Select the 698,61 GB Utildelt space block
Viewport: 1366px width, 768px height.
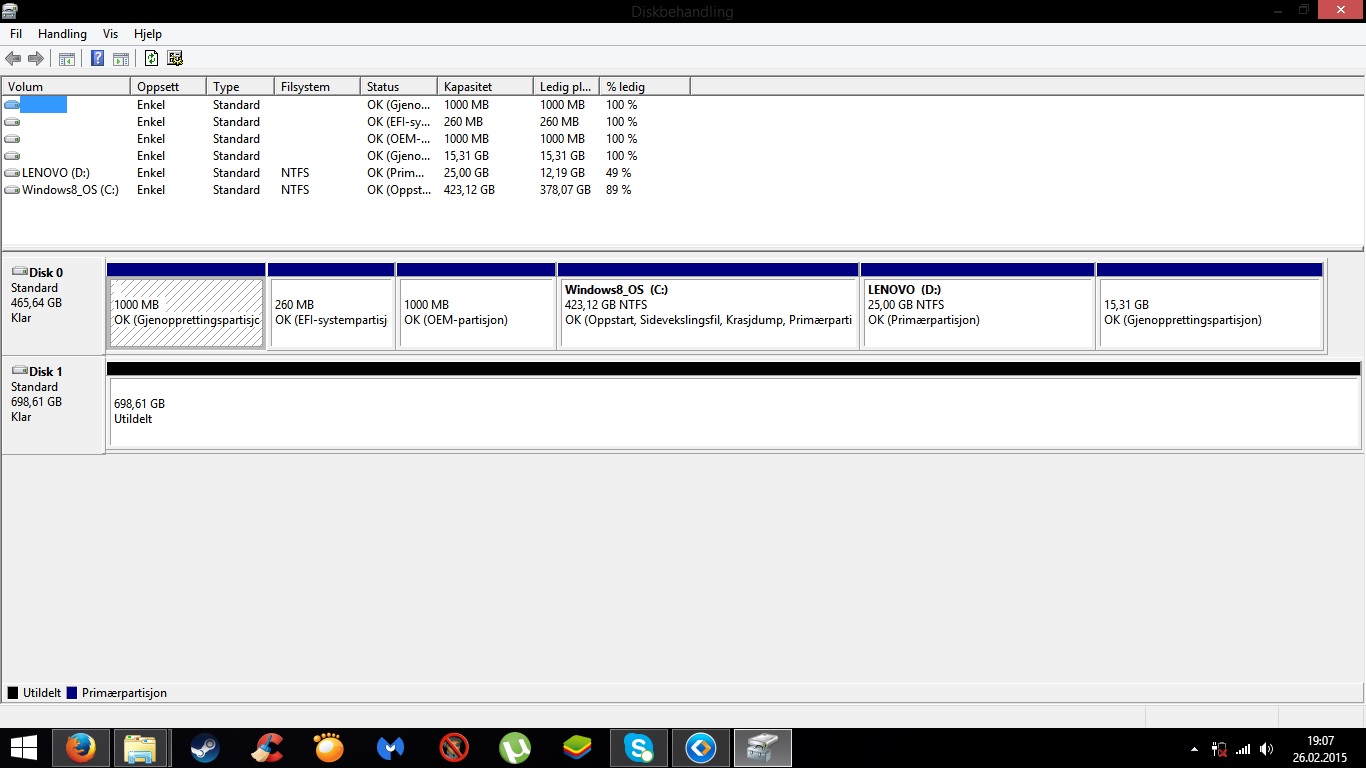(x=734, y=411)
